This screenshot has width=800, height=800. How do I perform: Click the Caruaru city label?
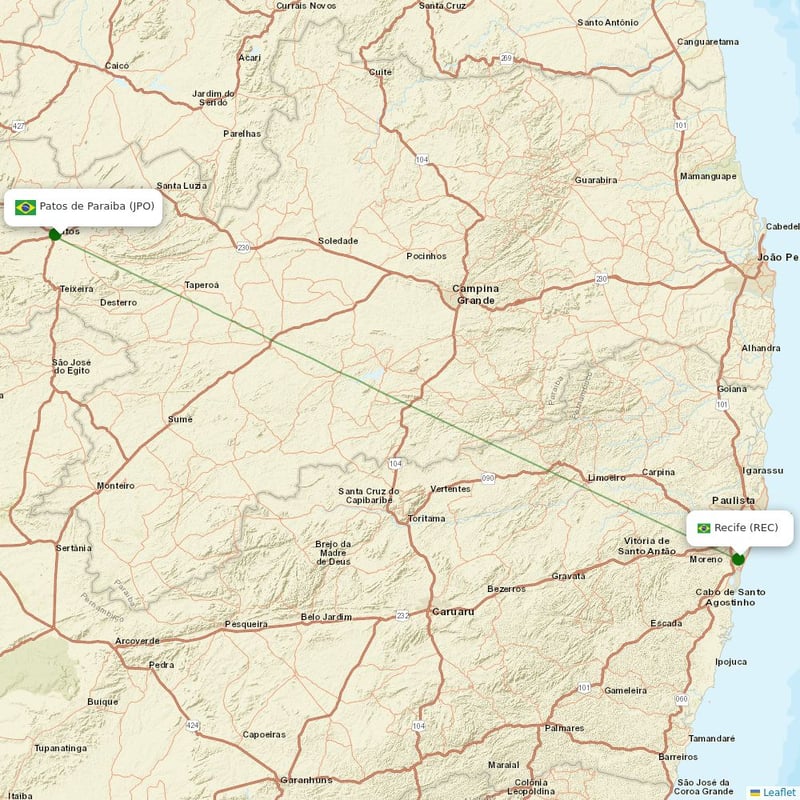(453, 611)
